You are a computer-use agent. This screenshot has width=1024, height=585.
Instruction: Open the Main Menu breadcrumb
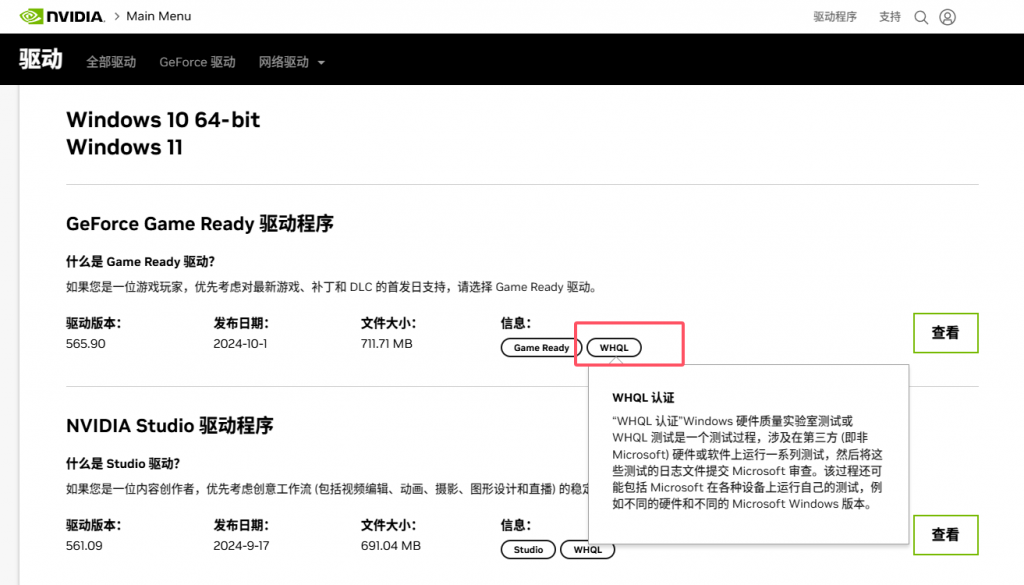pos(159,17)
